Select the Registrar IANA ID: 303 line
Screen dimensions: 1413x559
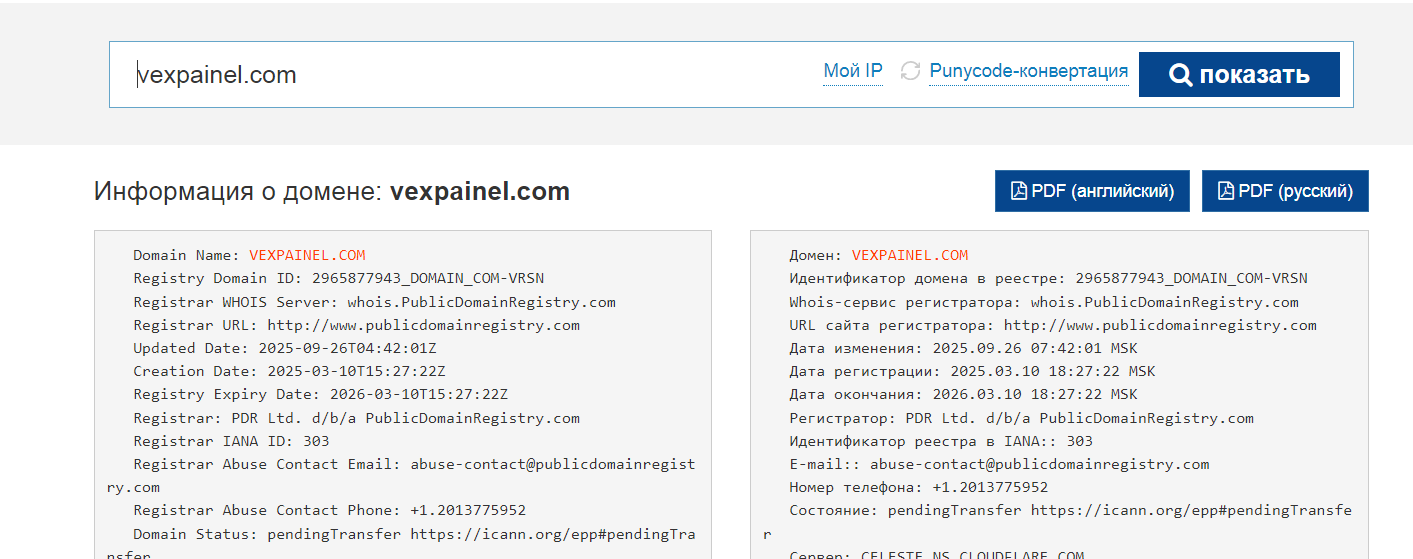coord(231,441)
